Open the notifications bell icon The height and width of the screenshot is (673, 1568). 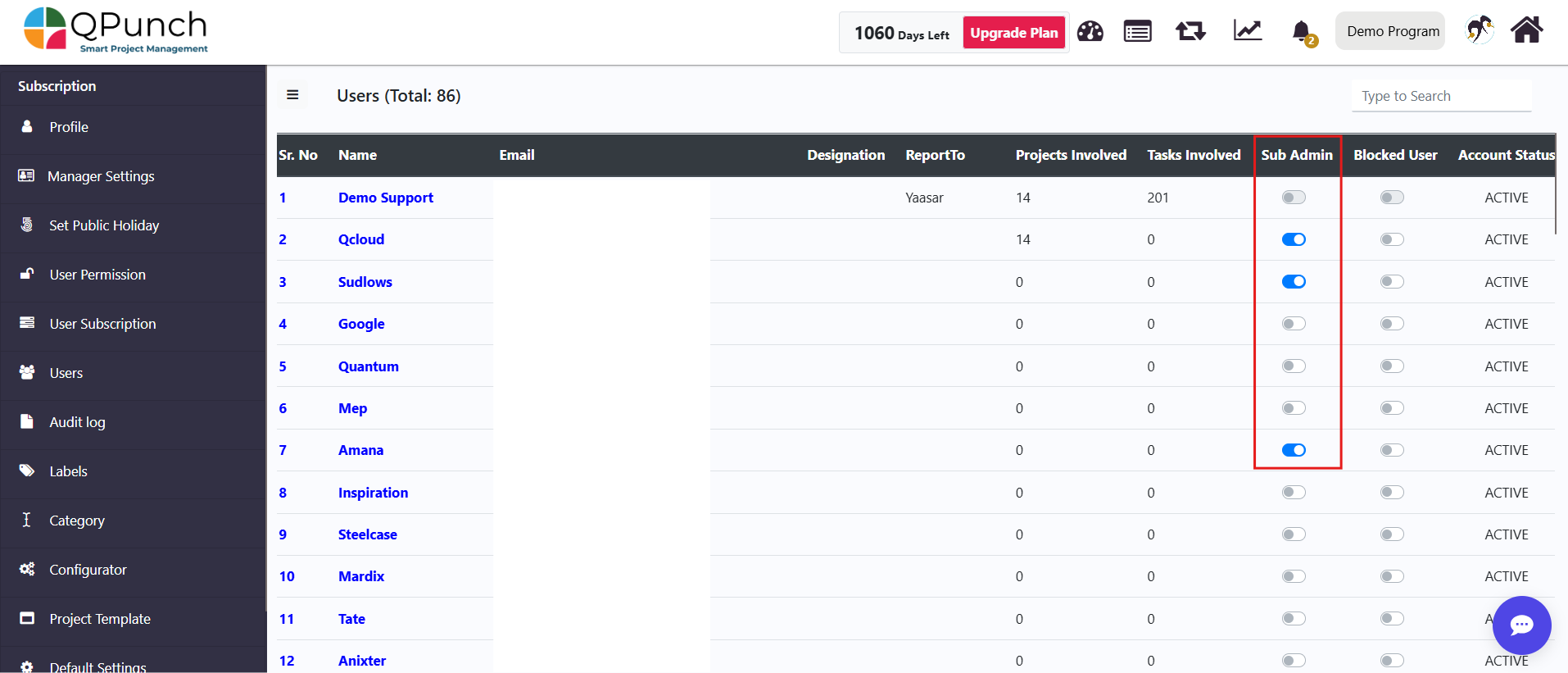point(1301,32)
